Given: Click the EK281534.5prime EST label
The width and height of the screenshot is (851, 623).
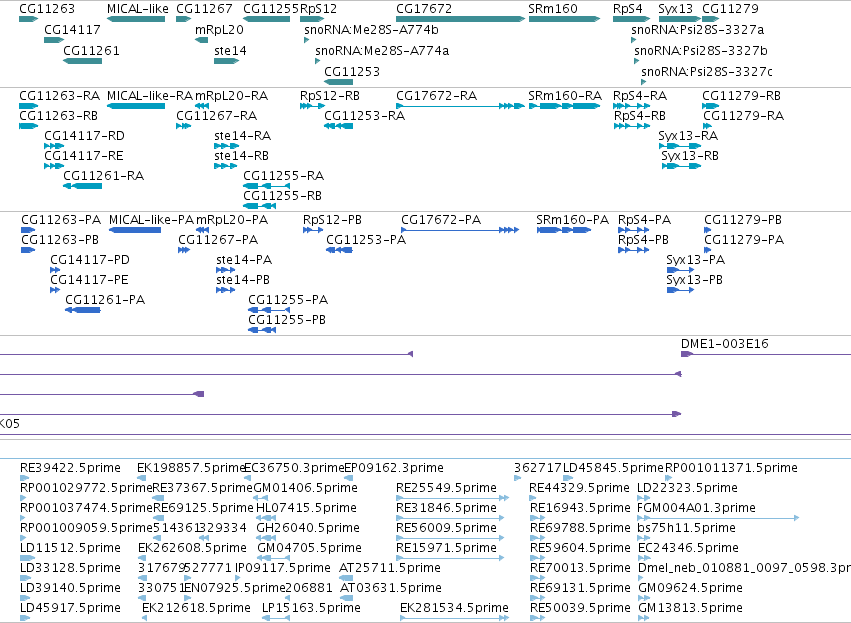Looking at the screenshot, I should (455, 608).
